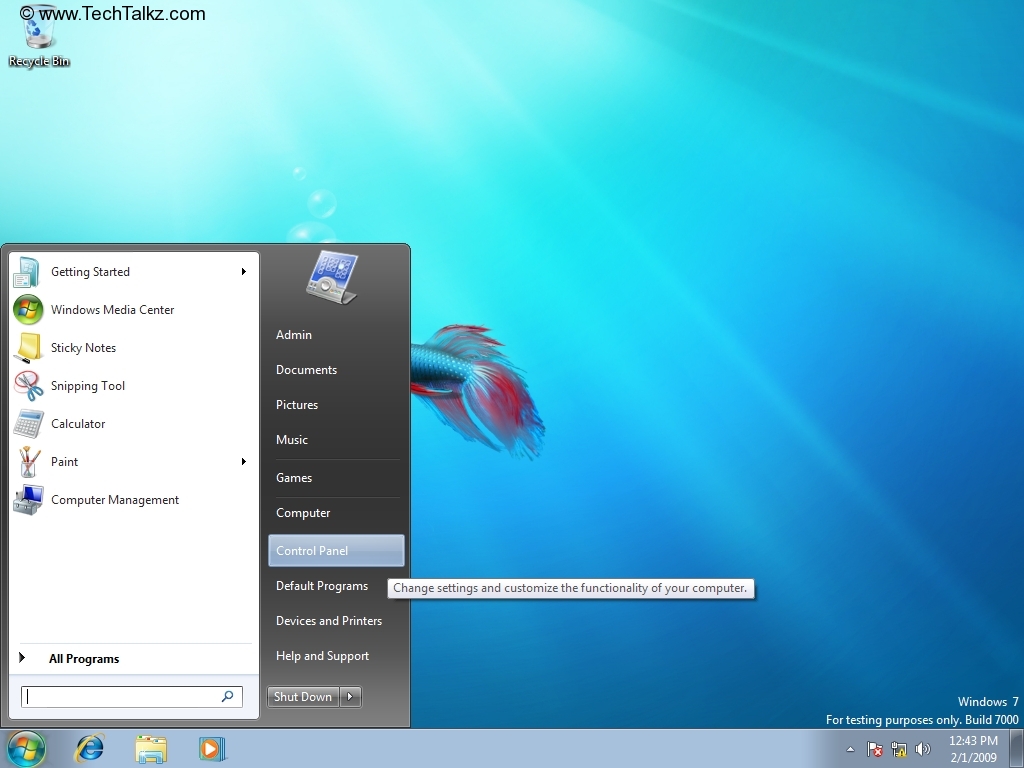
Task: Open Windows Explorer from the taskbar
Action: (151, 748)
